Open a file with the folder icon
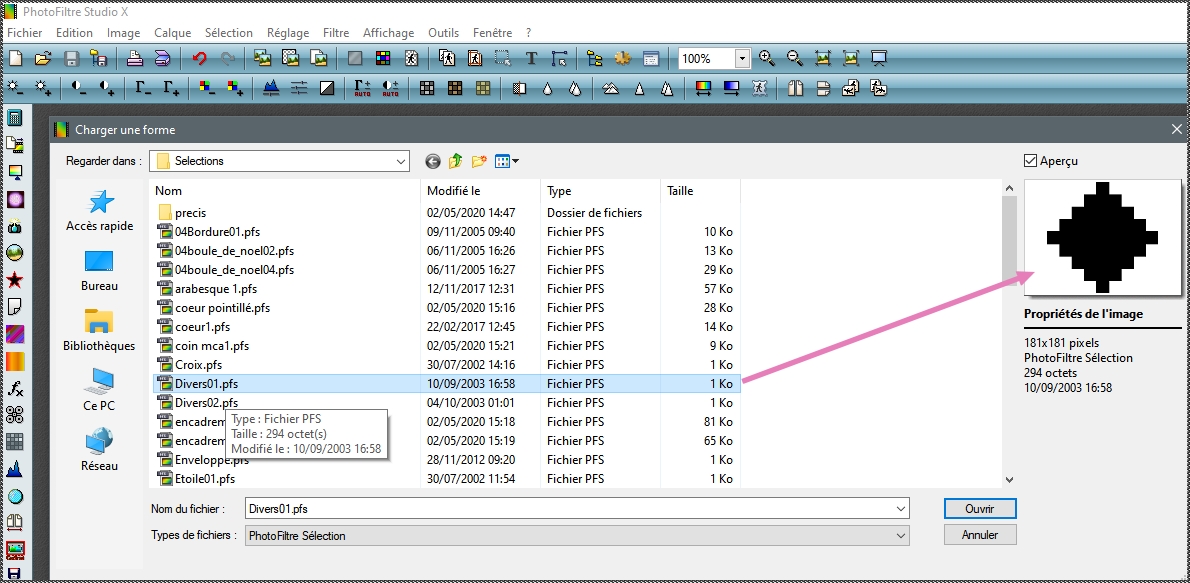 pyautogui.click(x=42, y=58)
